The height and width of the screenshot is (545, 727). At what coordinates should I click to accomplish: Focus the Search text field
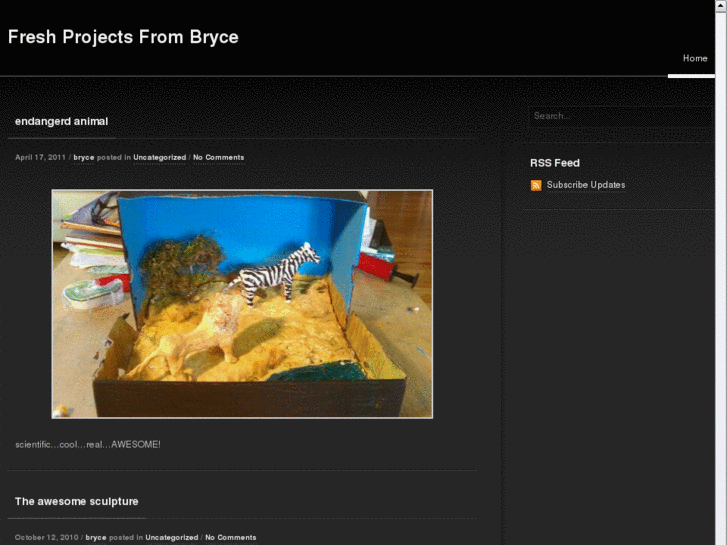pyautogui.click(x=620, y=116)
